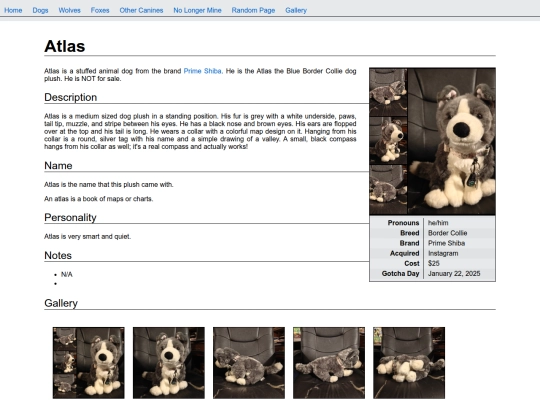Click the 'Atlas is very smart and quiet' sentence

click(x=87, y=237)
